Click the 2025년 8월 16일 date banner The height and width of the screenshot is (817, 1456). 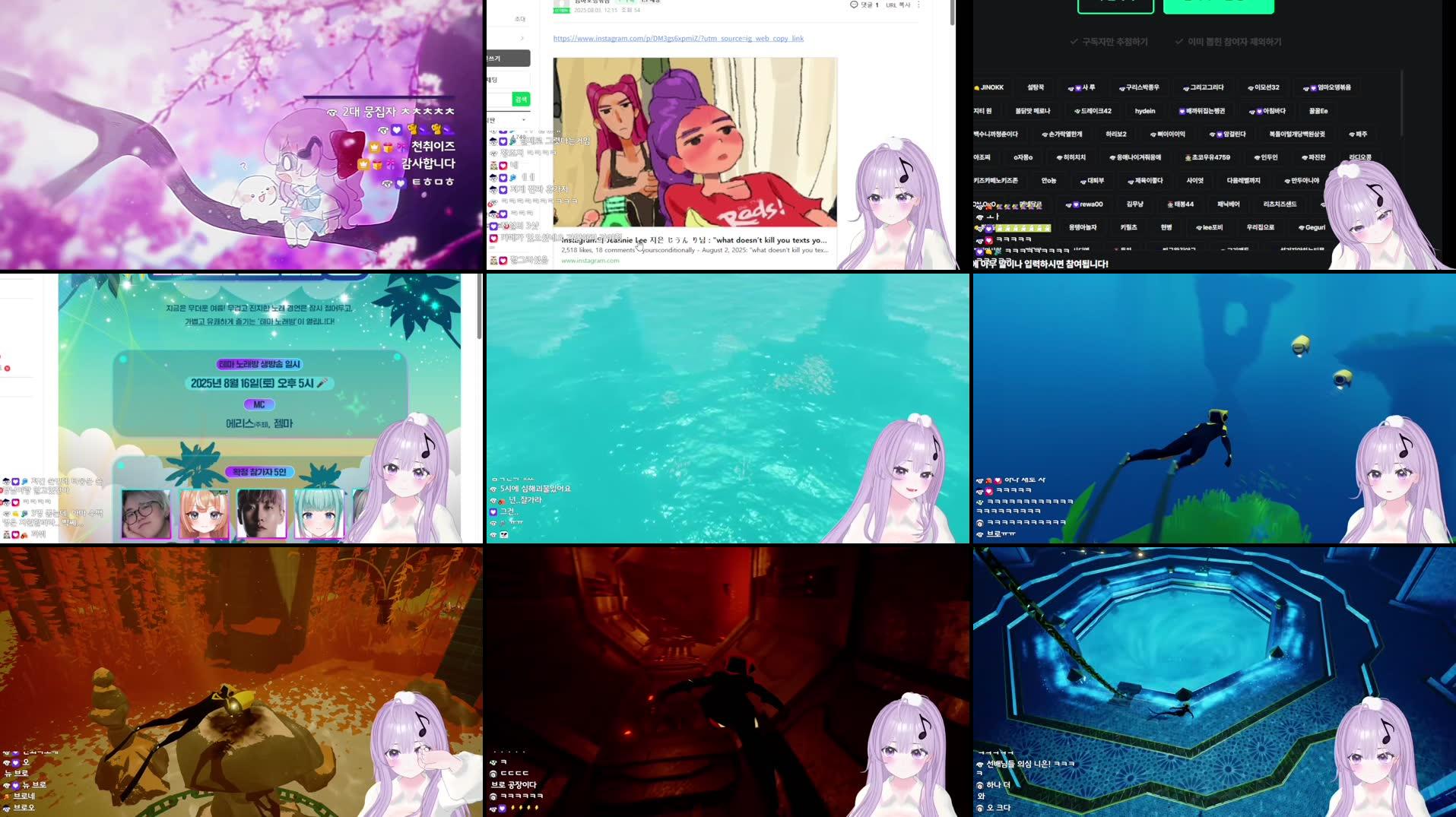point(259,383)
